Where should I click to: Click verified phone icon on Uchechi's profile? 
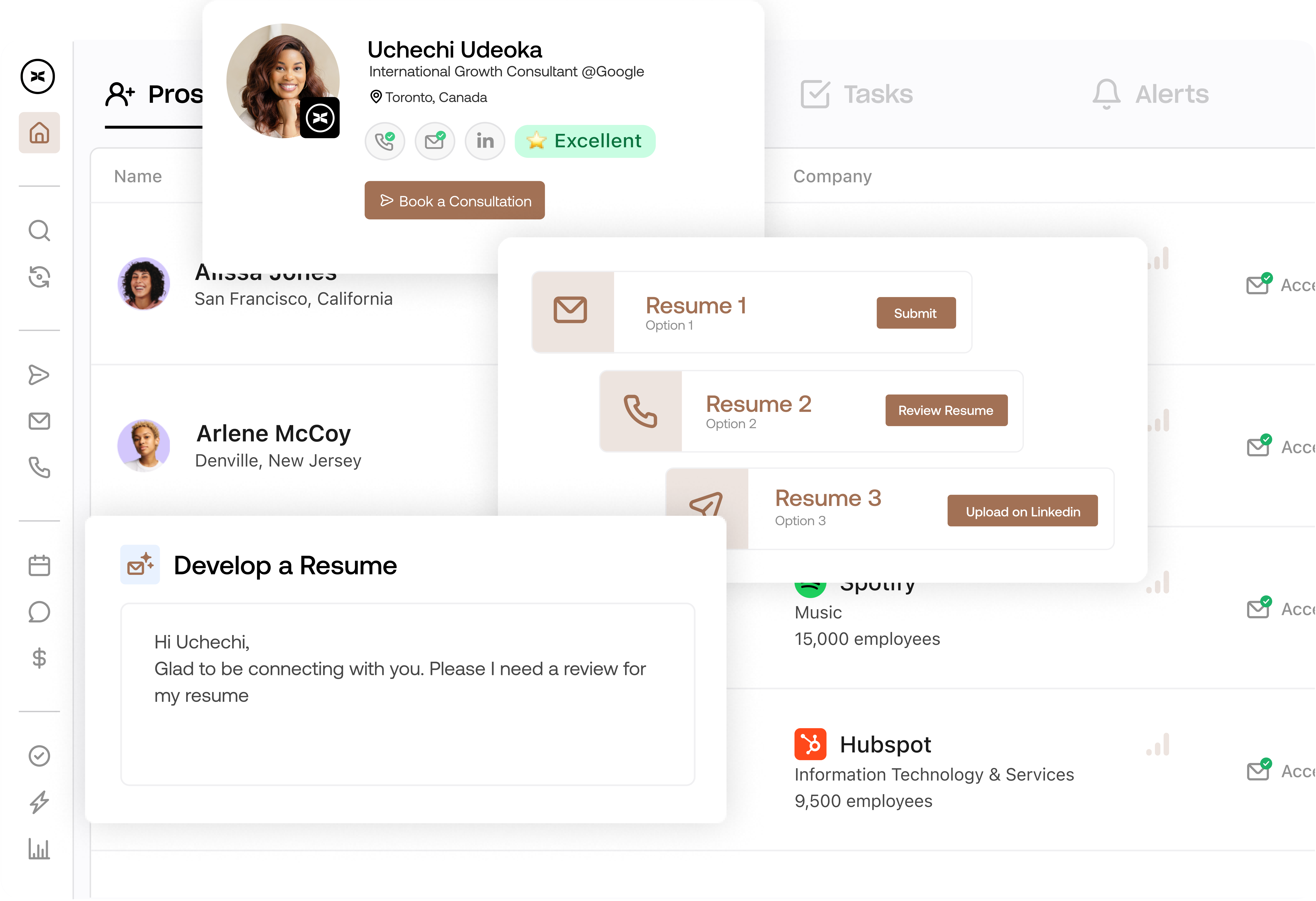point(385,141)
